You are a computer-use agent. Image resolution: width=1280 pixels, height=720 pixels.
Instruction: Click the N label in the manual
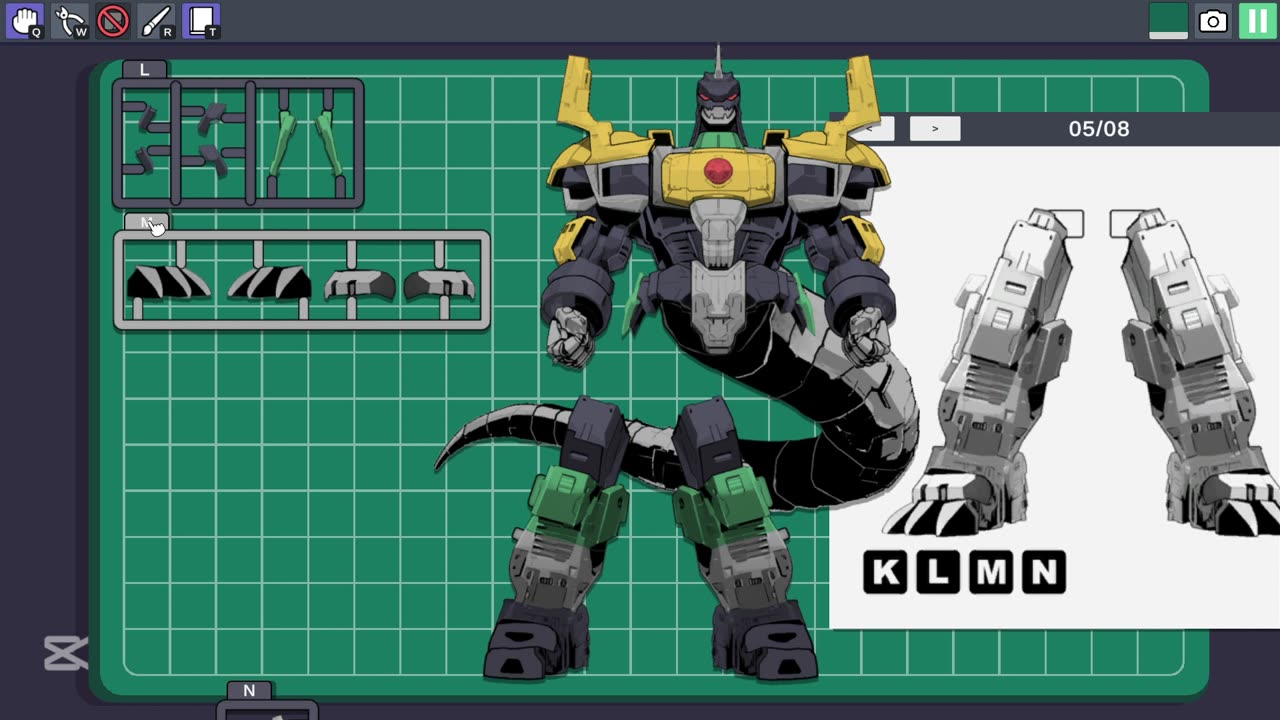coord(1043,572)
